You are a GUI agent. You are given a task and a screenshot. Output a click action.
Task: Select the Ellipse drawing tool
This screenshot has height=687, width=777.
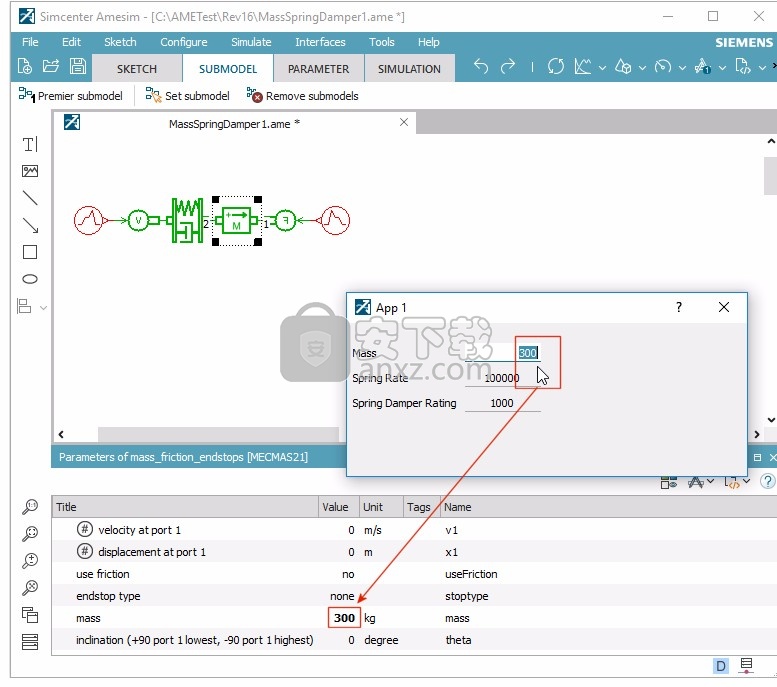(x=30, y=279)
